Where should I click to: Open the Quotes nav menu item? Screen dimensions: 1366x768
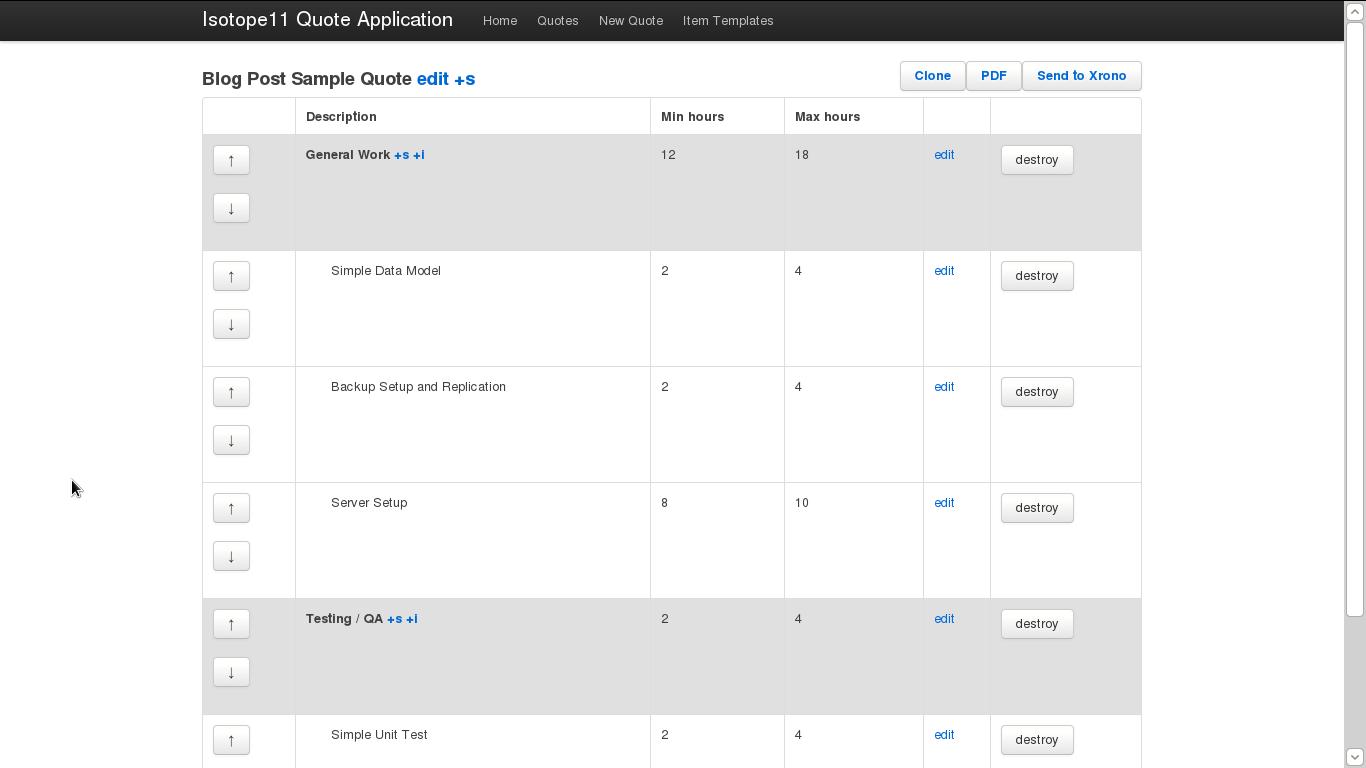click(x=557, y=21)
